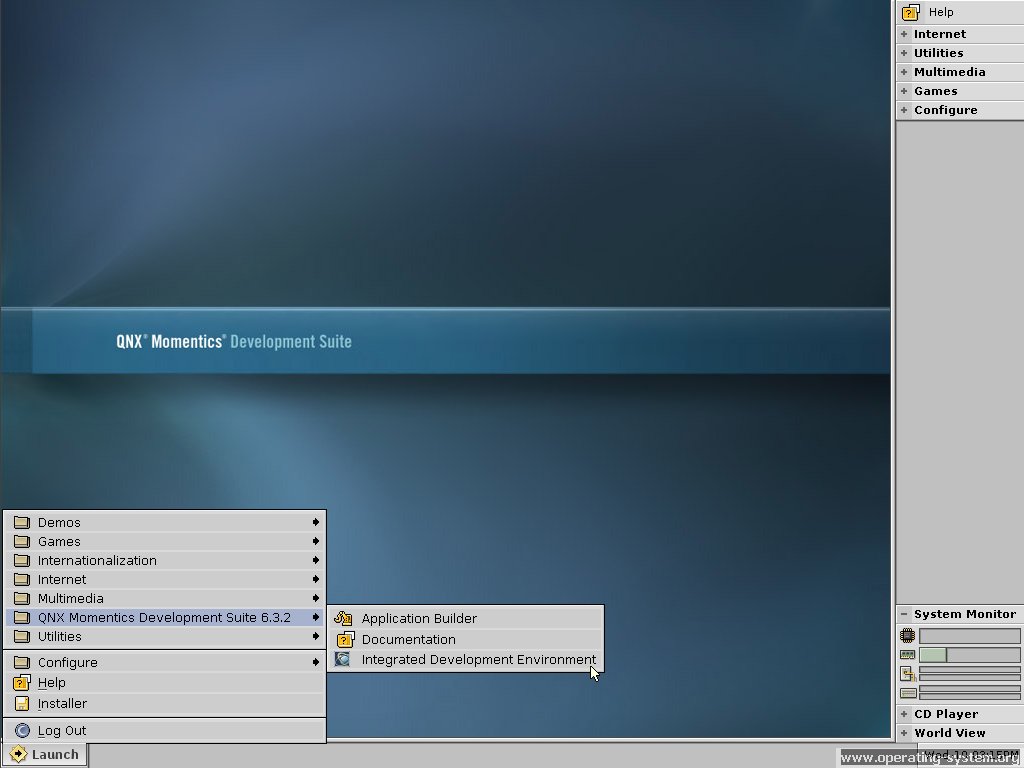Click the Utilities folder icon in Launch menu

[x=22, y=636]
